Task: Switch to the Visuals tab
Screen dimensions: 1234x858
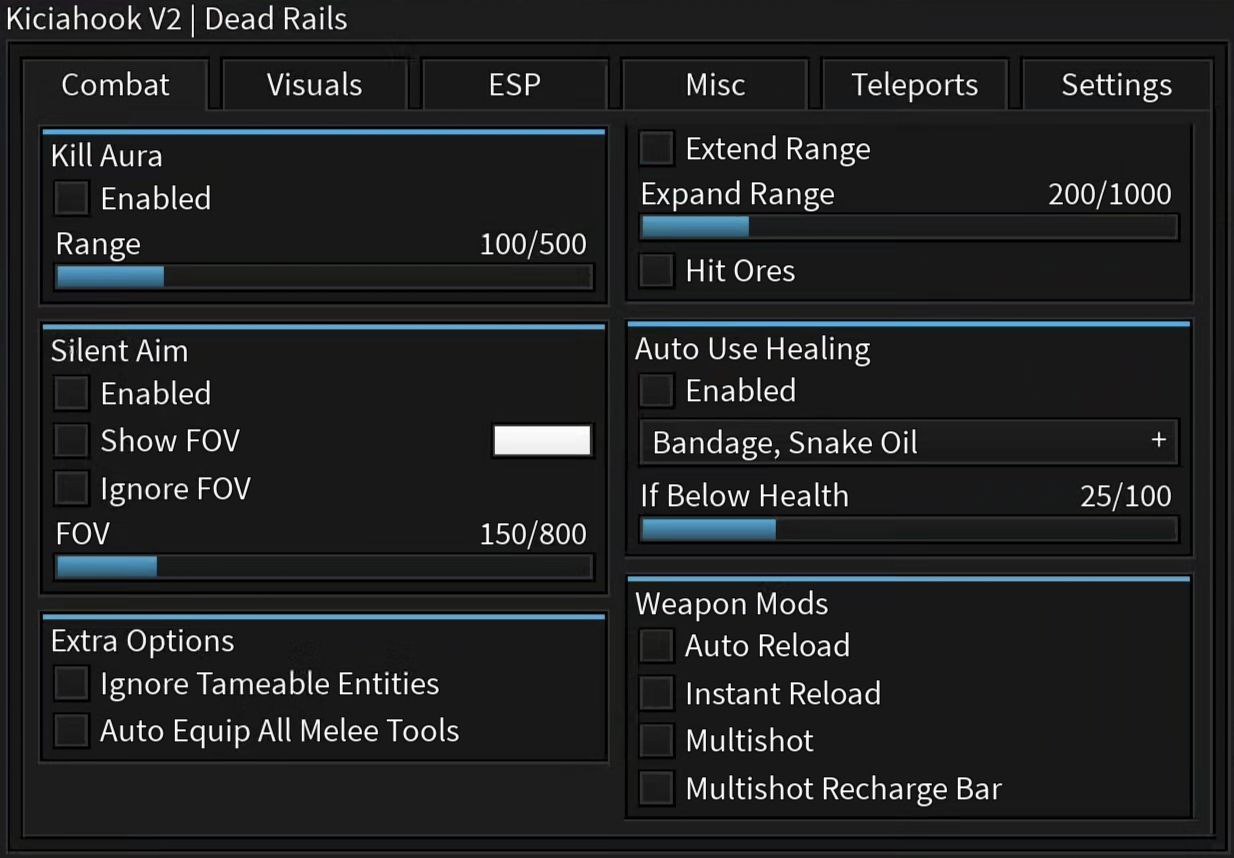Action: point(314,85)
